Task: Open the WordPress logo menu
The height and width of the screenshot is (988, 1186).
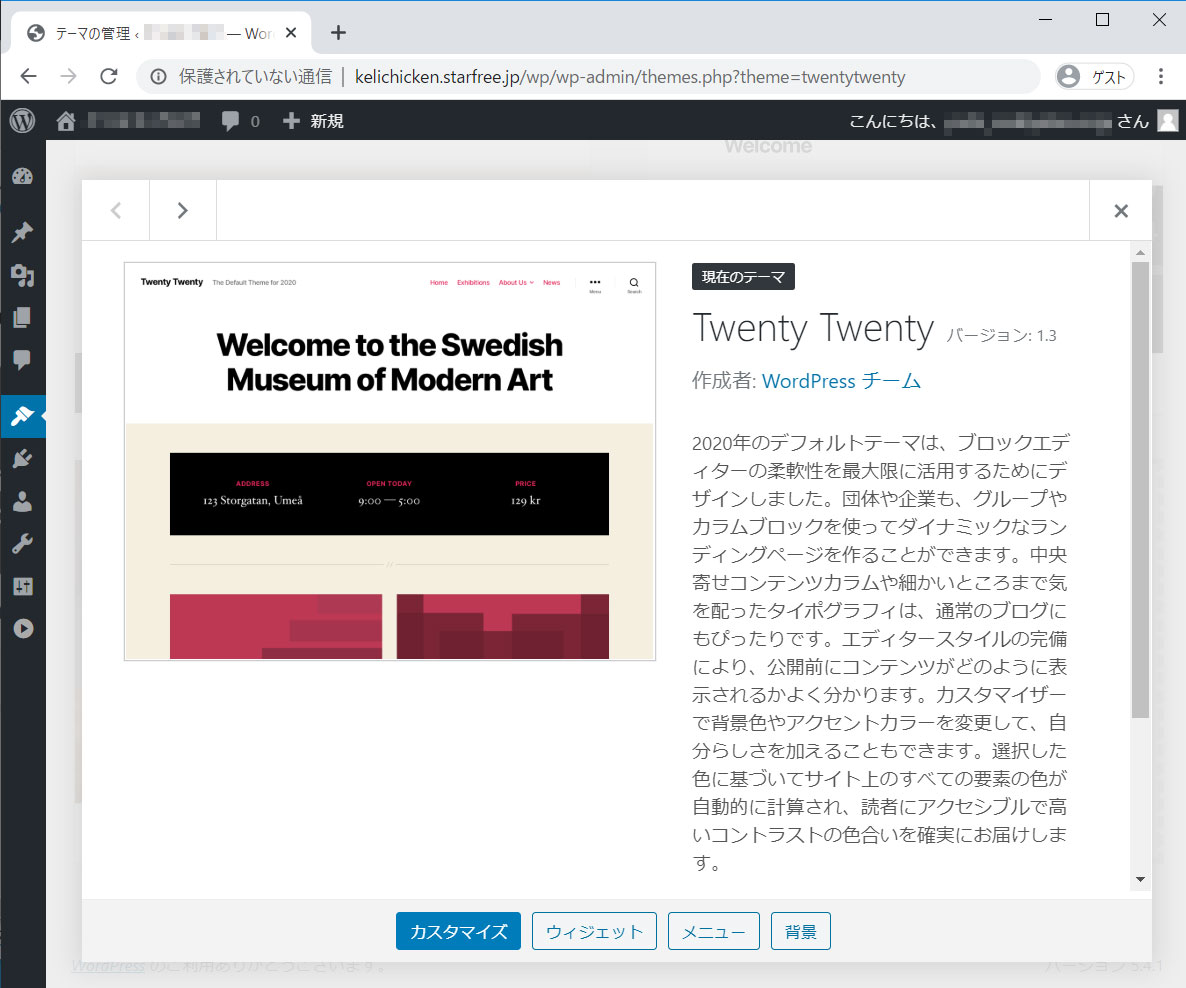Action: click(23, 120)
